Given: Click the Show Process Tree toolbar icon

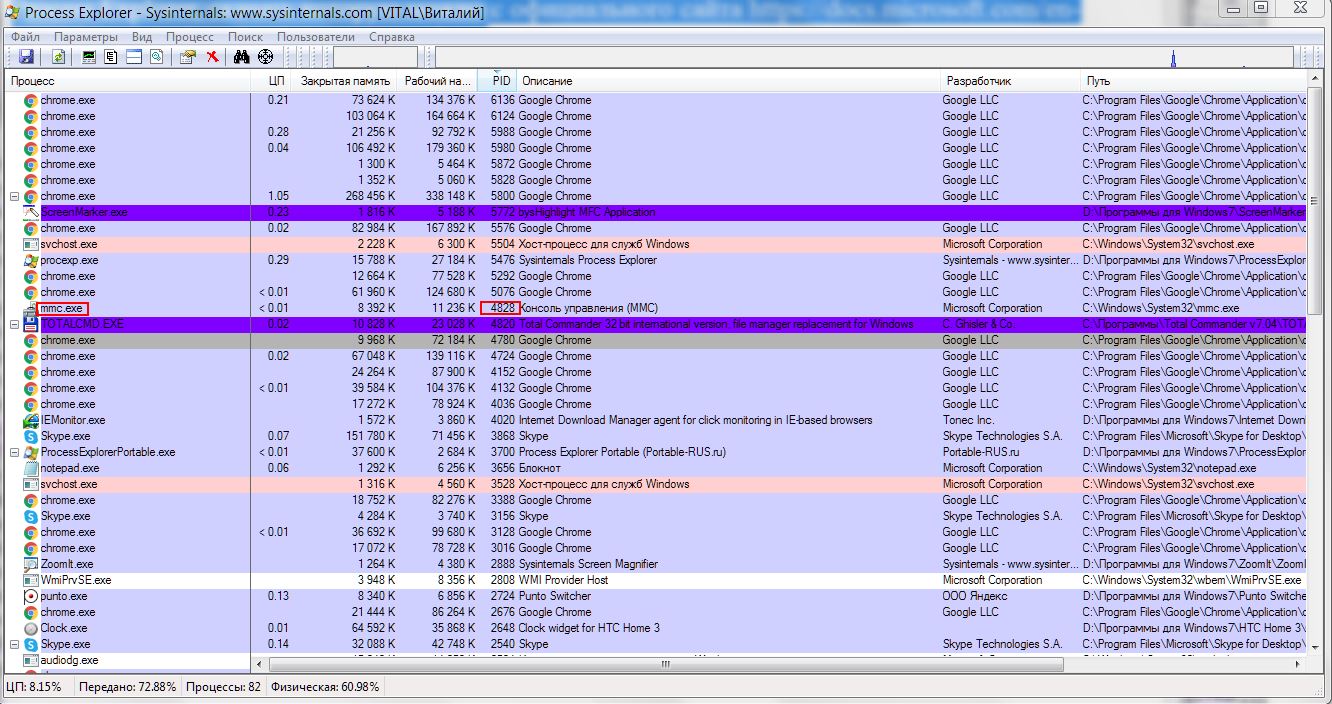Looking at the screenshot, I should tap(111, 57).
